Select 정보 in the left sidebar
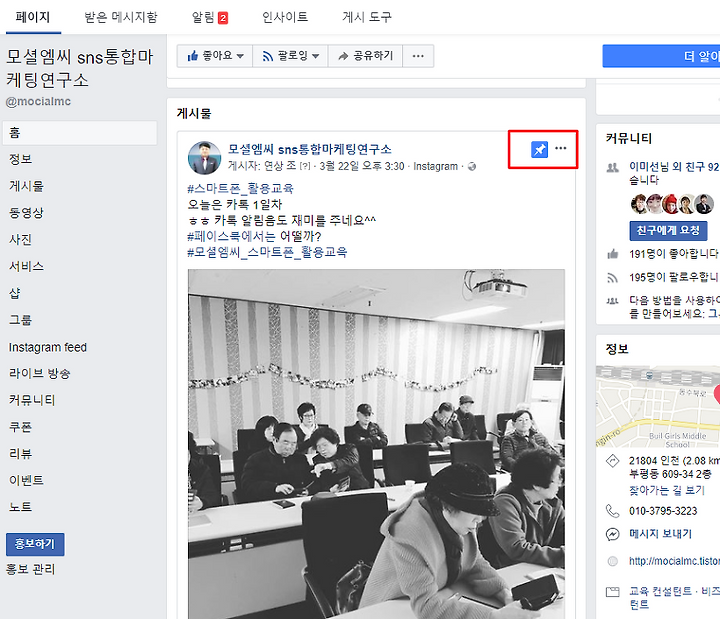 click(x=21, y=159)
